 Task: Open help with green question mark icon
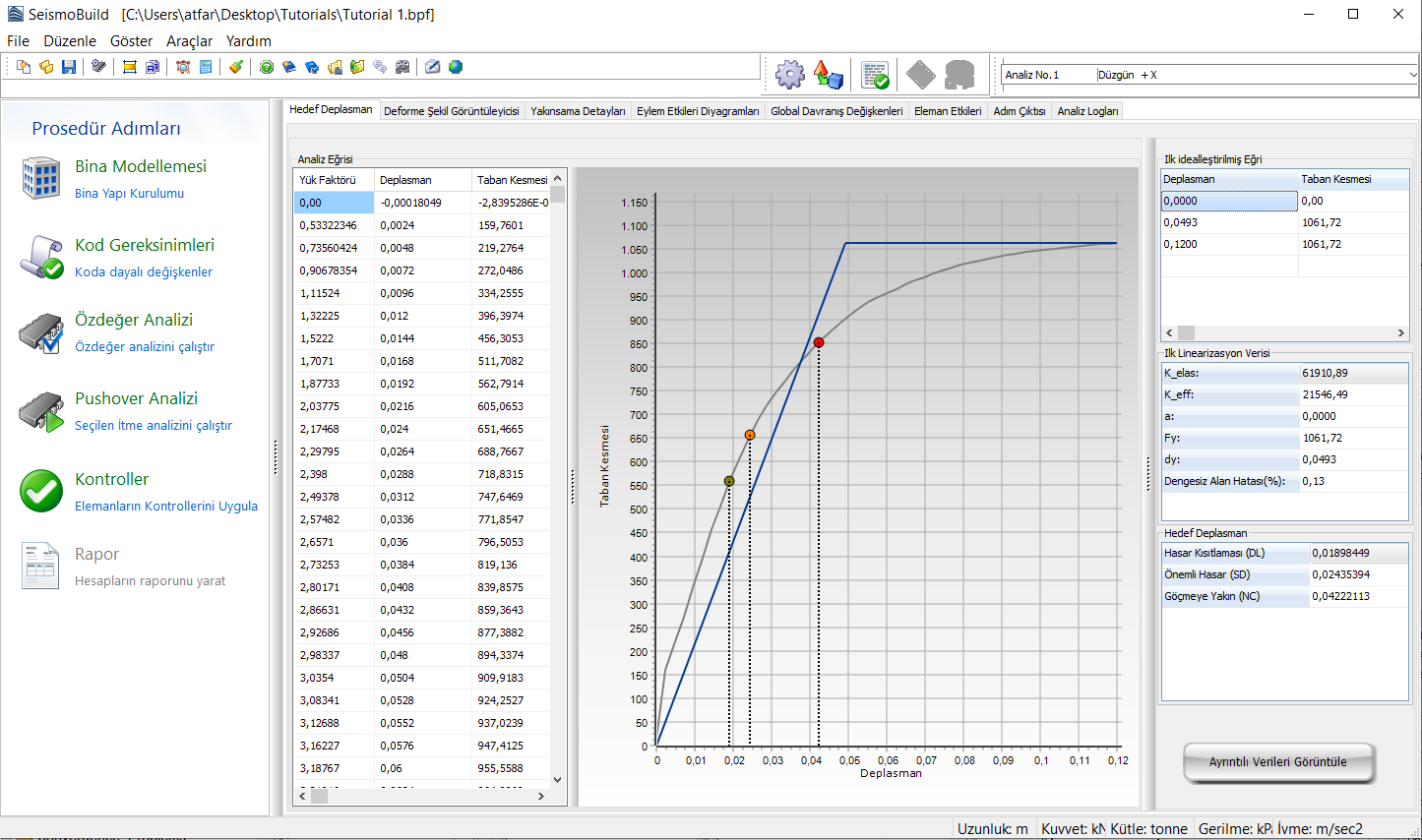coord(267,67)
